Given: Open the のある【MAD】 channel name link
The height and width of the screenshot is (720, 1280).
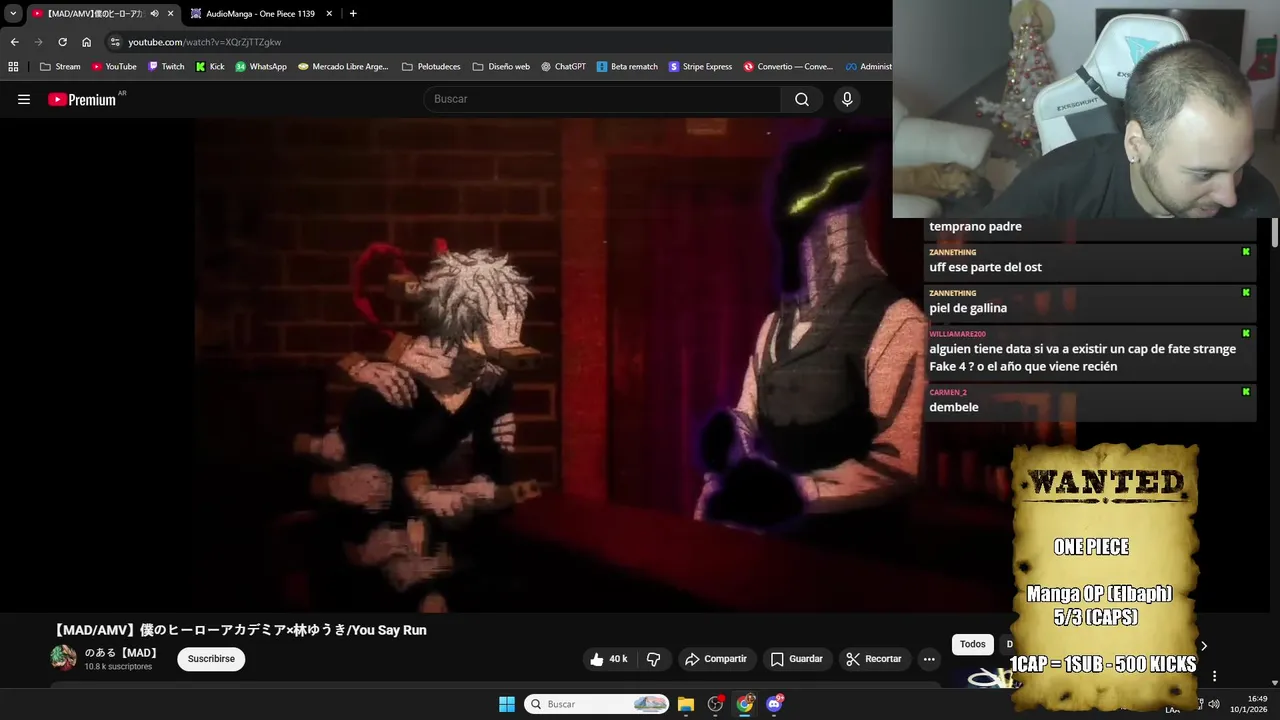Looking at the screenshot, I should click(x=121, y=653).
